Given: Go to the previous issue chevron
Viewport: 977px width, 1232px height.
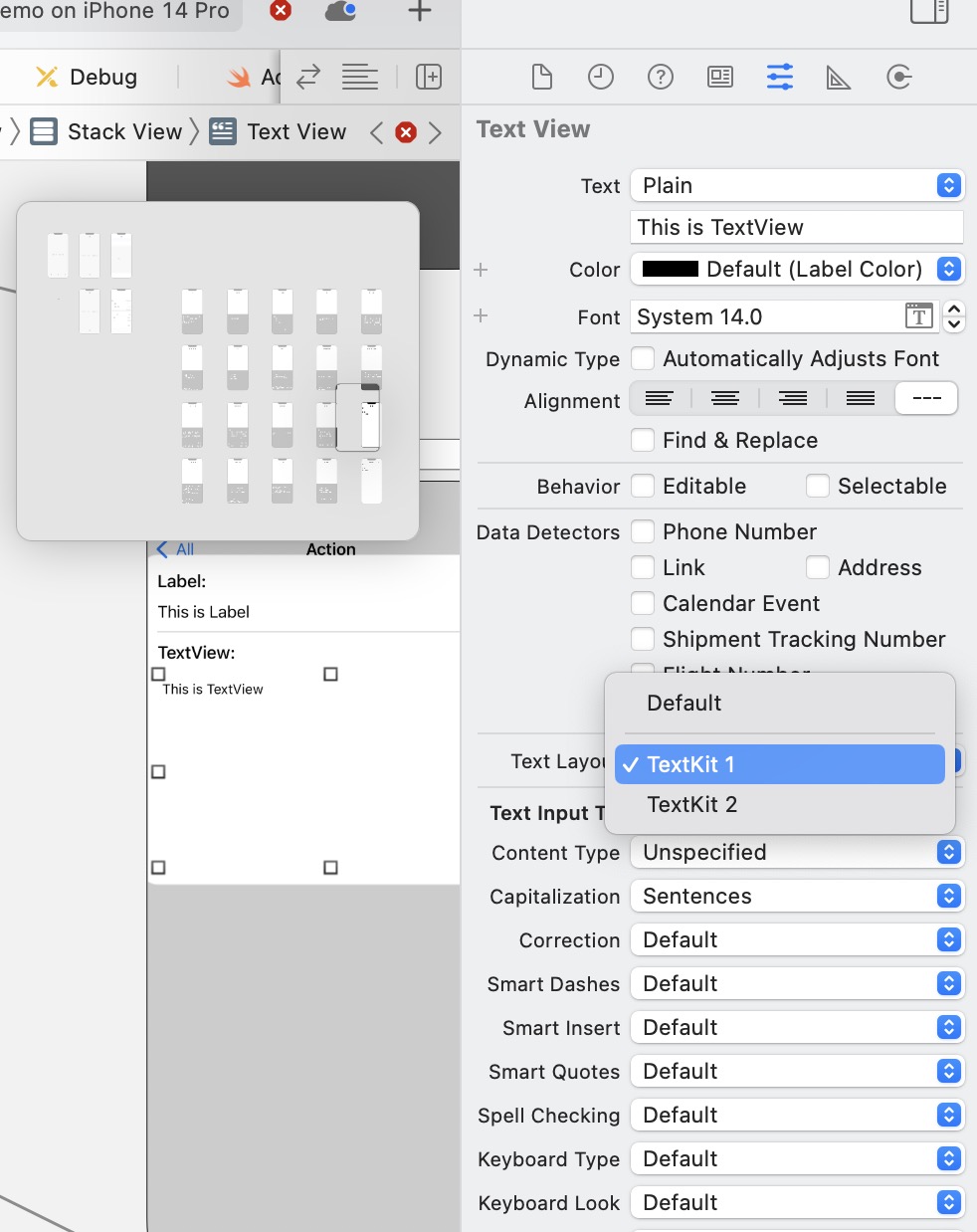Looking at the screenshot, I should pyautogui.click(x=376, y=132).
